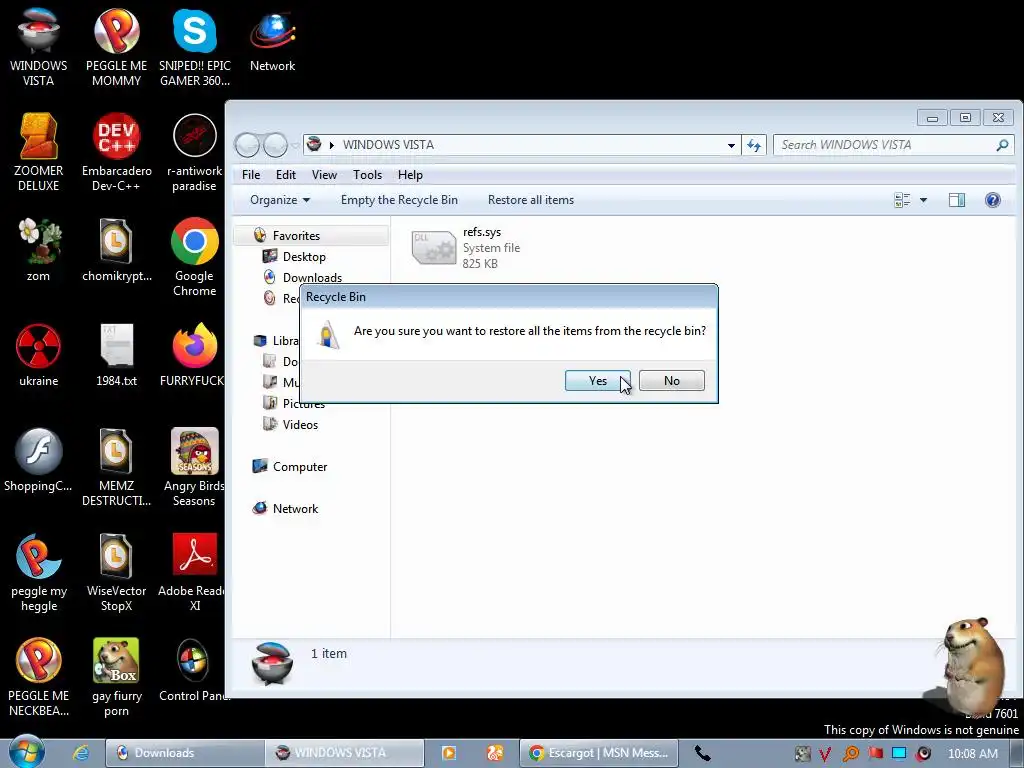1024x768 pixels.
Task: Open the zom desktop icon
Action: coord(39,249)
